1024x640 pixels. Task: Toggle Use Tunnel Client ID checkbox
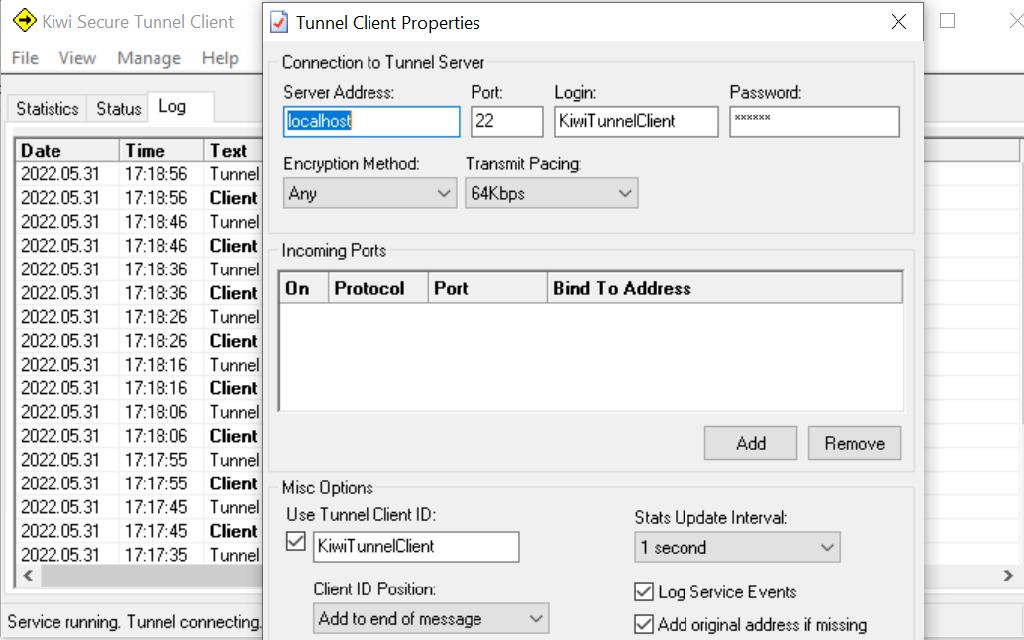point(296,541)
